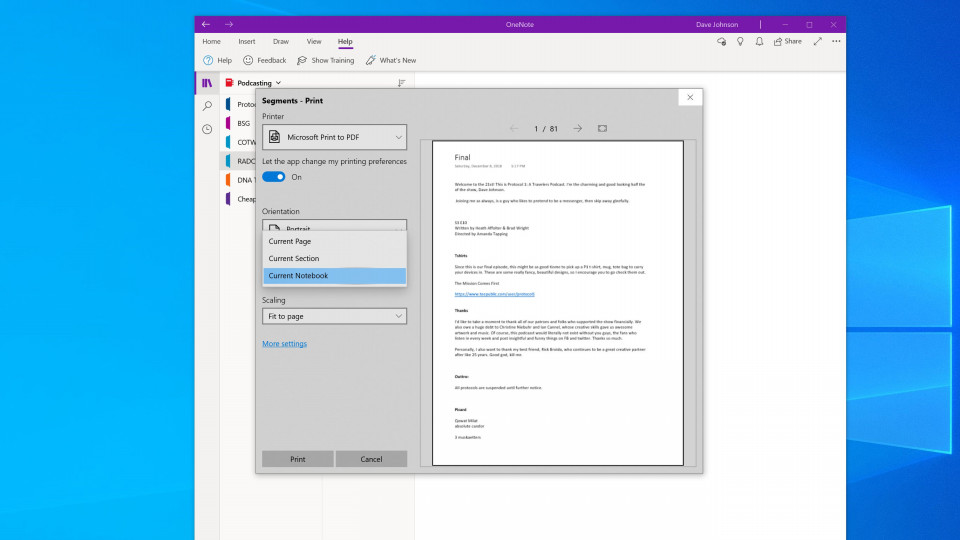This screenshot has width=960, height=540.
Task: Click the lightbulb Tell Me icon
Action: [x=740, y=42]
